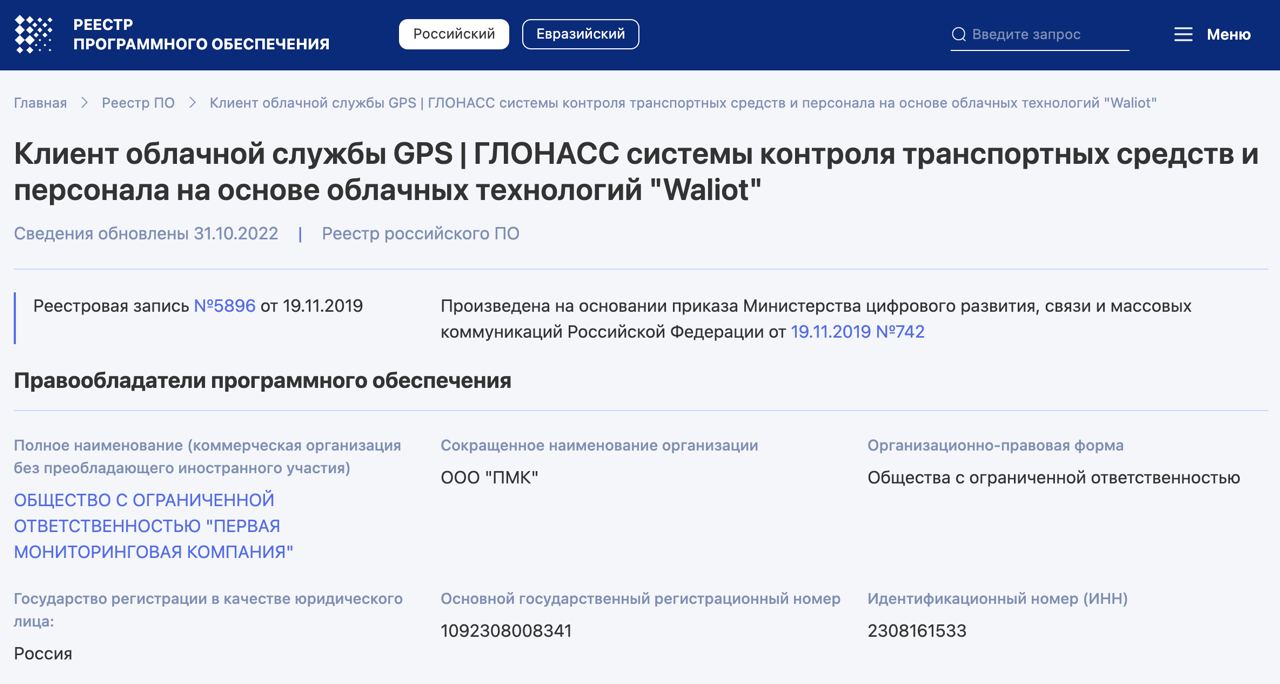Click breadcrumb chevron after Реестр ПО
The image size is (1280, 684).
point(192,103)
